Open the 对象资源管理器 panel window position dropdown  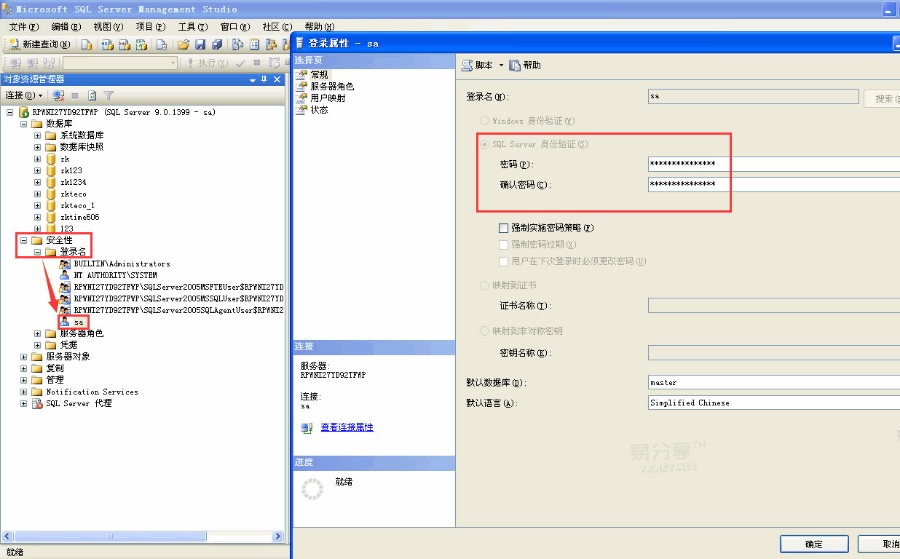point(253,80)
